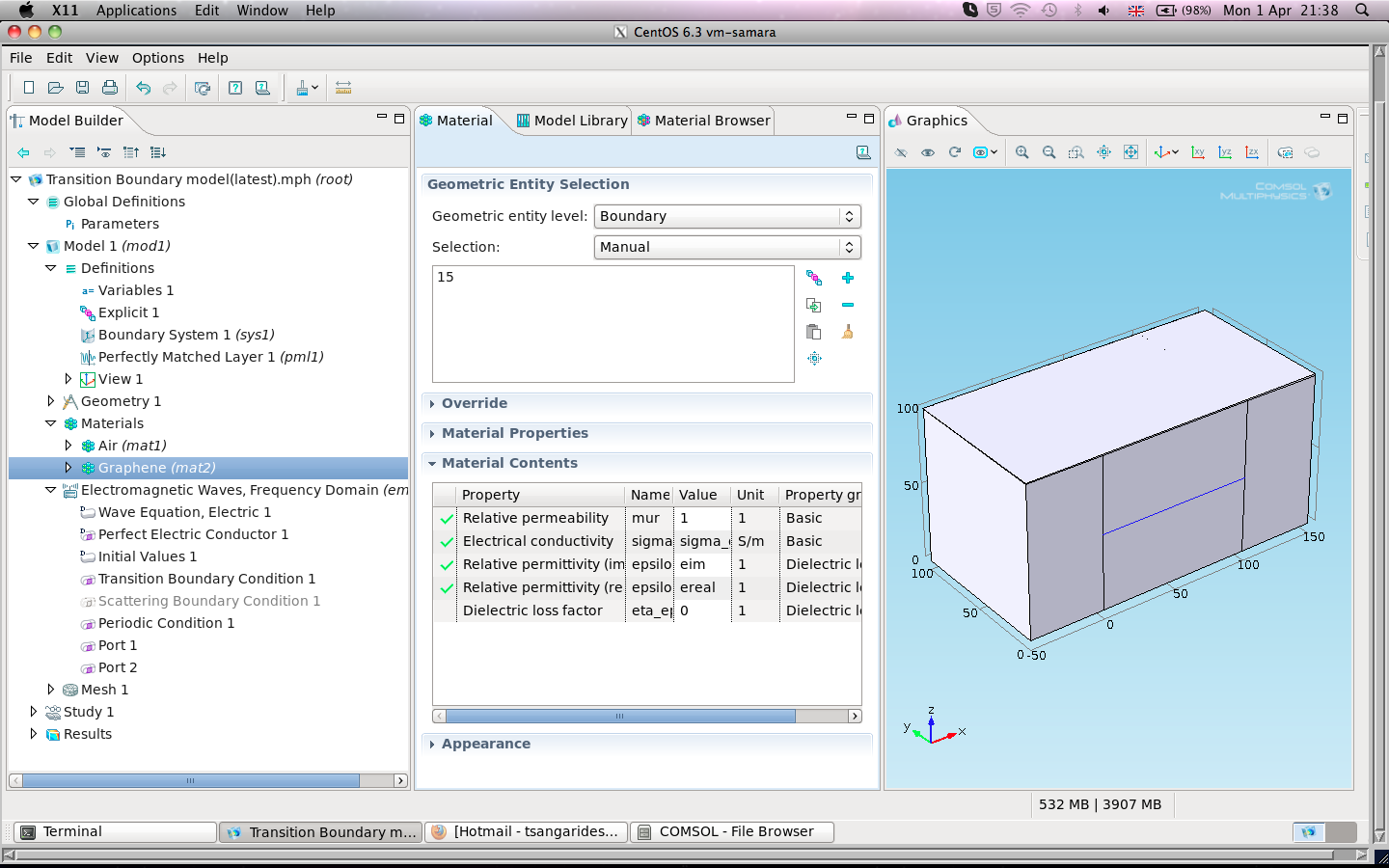Click the Zoom Out graphics icon
The height and width of the screenshot is (868, 1389).
1049,152
